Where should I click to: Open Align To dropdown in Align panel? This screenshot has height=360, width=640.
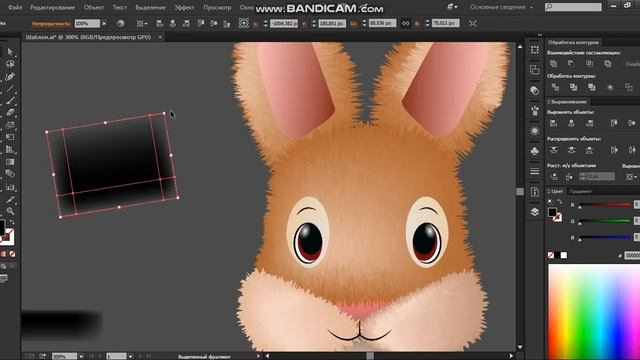point(631,177)
